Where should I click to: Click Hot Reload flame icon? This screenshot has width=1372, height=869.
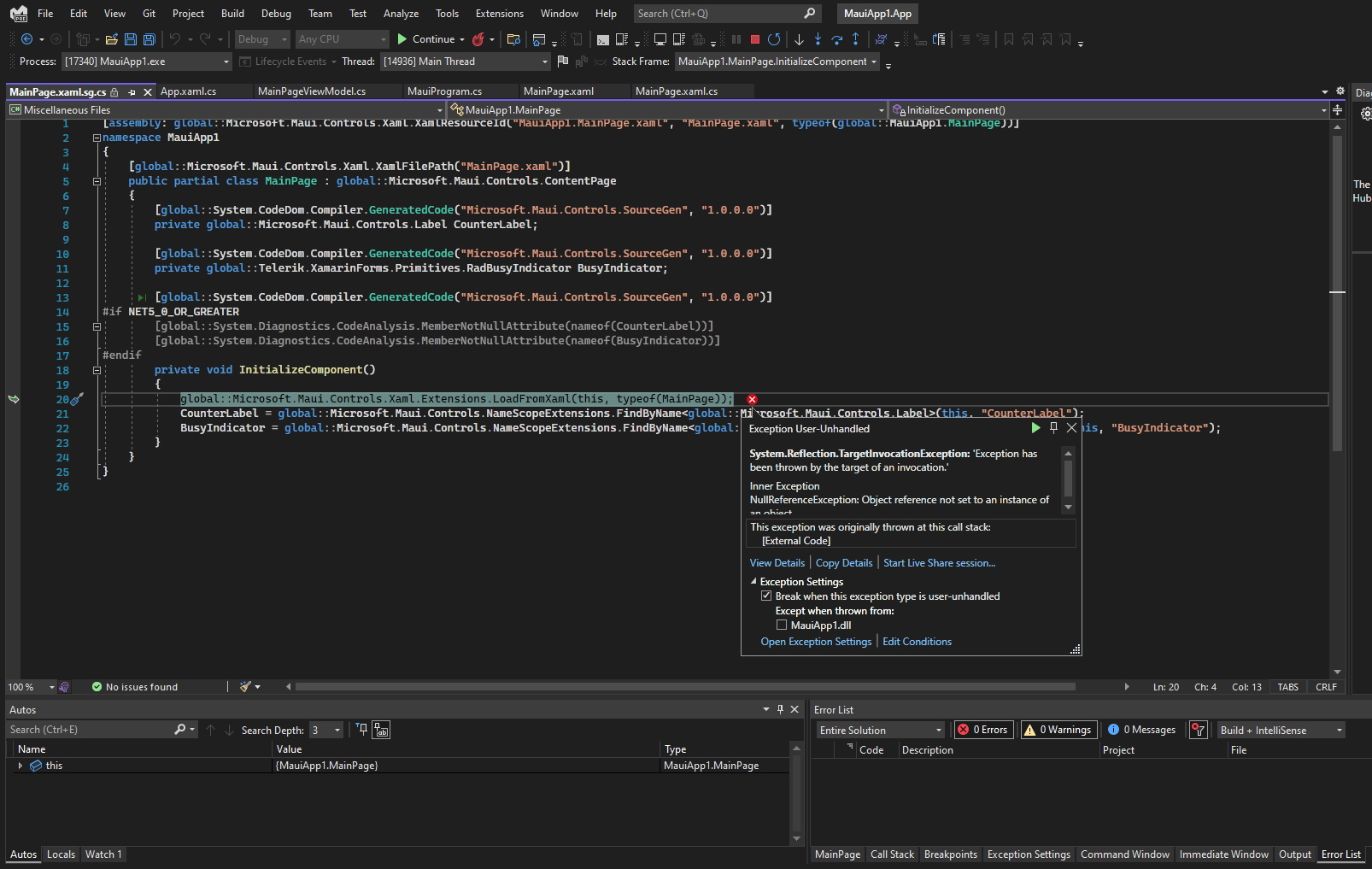[x=478, y=39]
